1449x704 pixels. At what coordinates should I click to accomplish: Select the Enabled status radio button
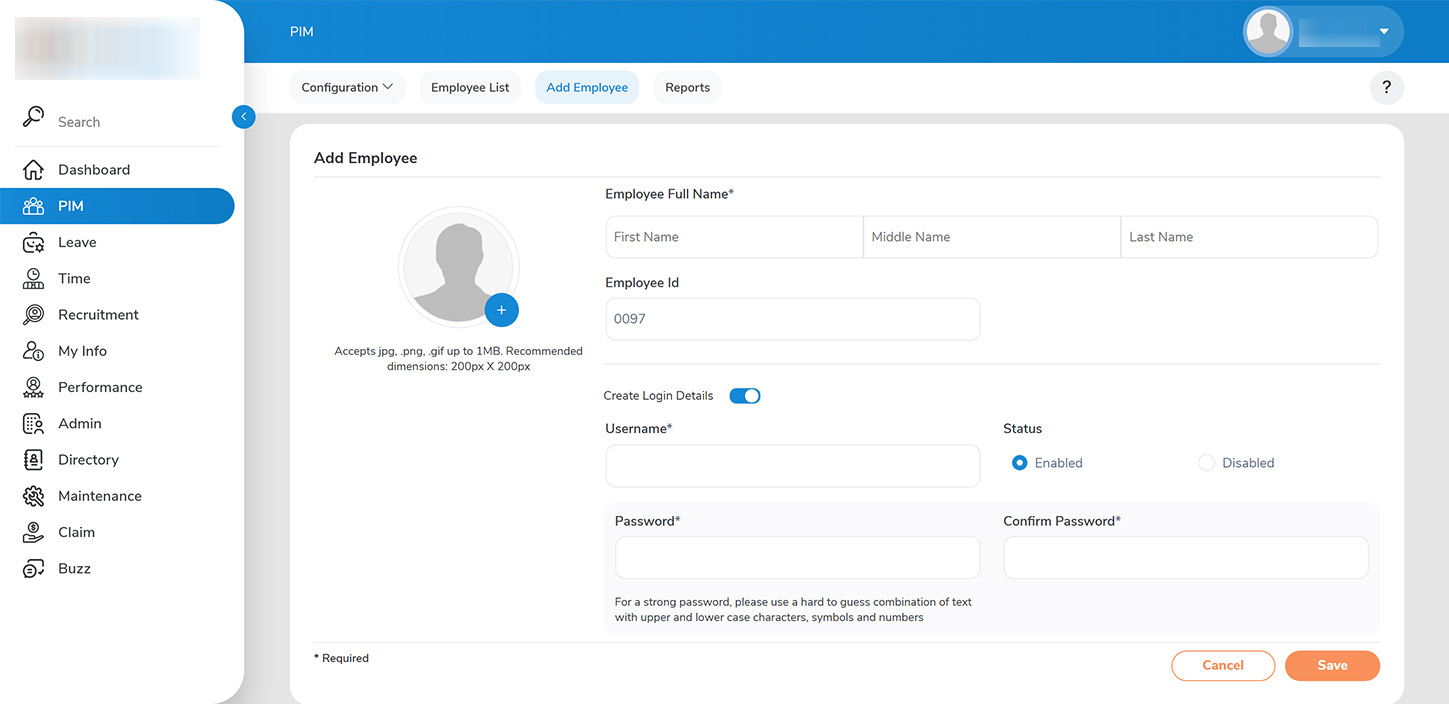pyautogui.click(x=1019, y=463)
